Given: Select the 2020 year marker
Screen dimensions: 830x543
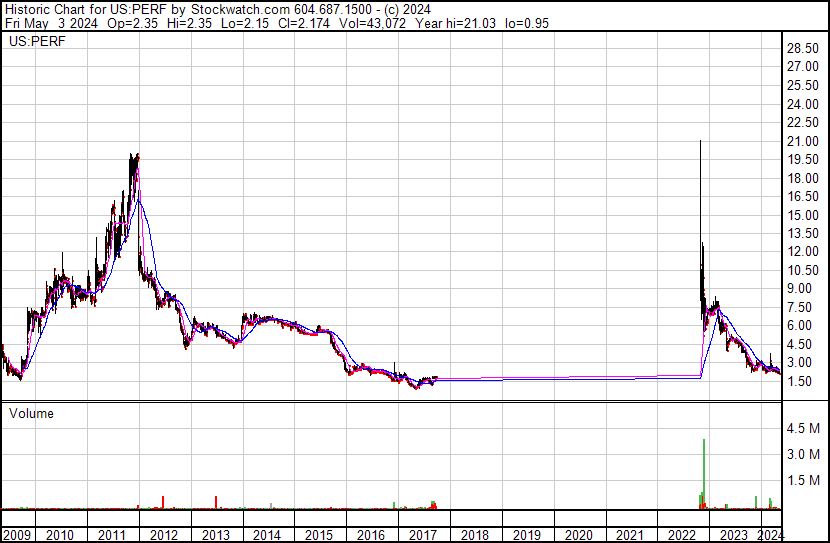Looking at the screenshot, I should pos(578,535).
